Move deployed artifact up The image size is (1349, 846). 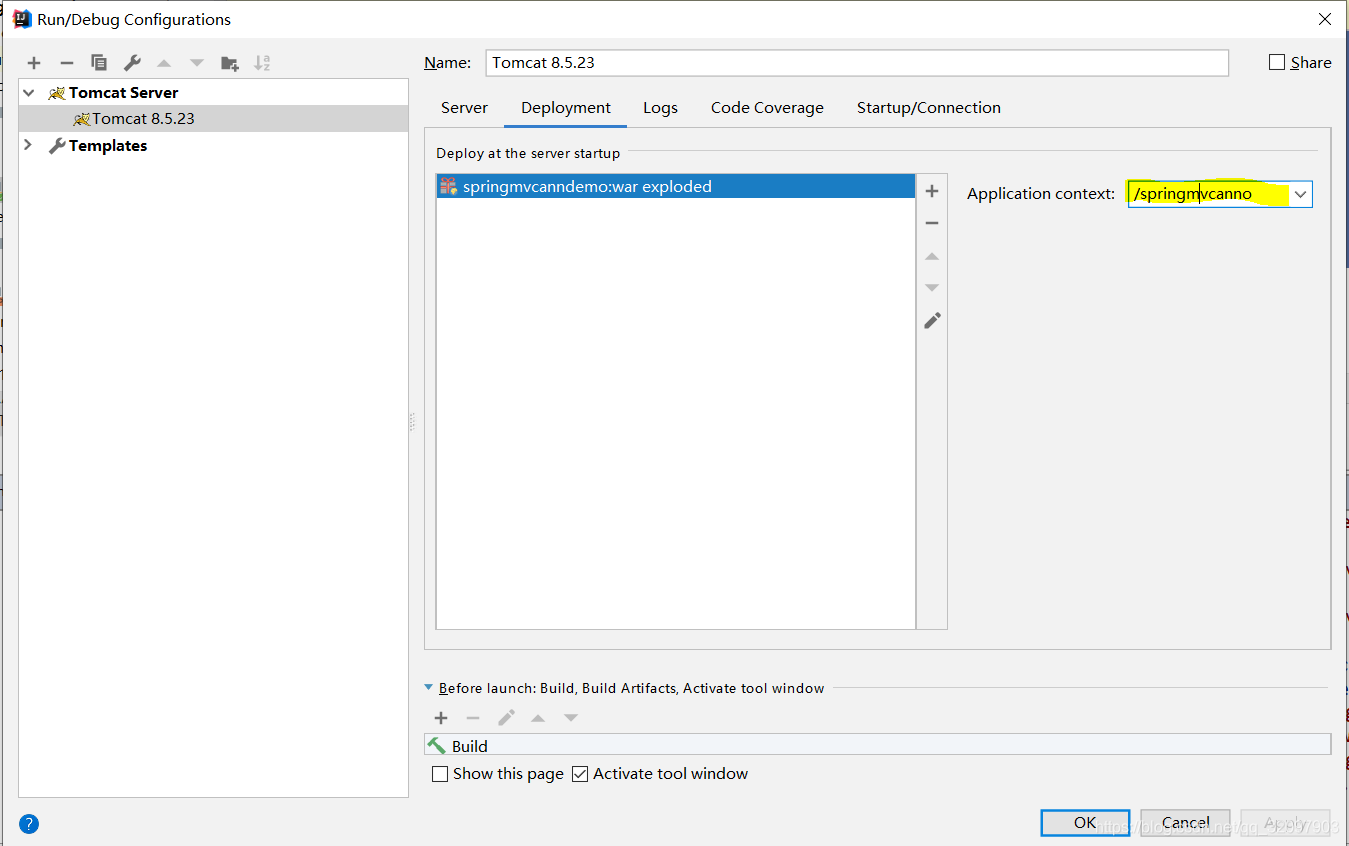click(x=932, y=256)
